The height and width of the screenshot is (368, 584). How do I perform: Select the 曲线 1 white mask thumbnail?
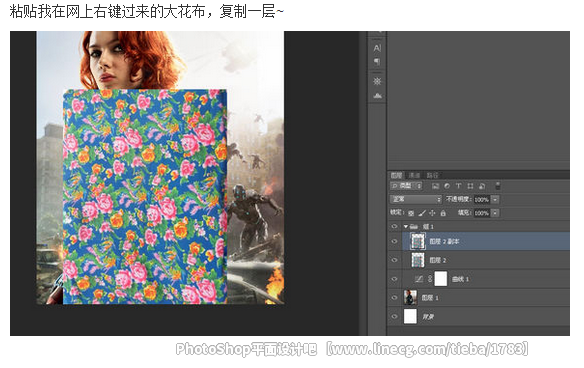pos(441,279)
